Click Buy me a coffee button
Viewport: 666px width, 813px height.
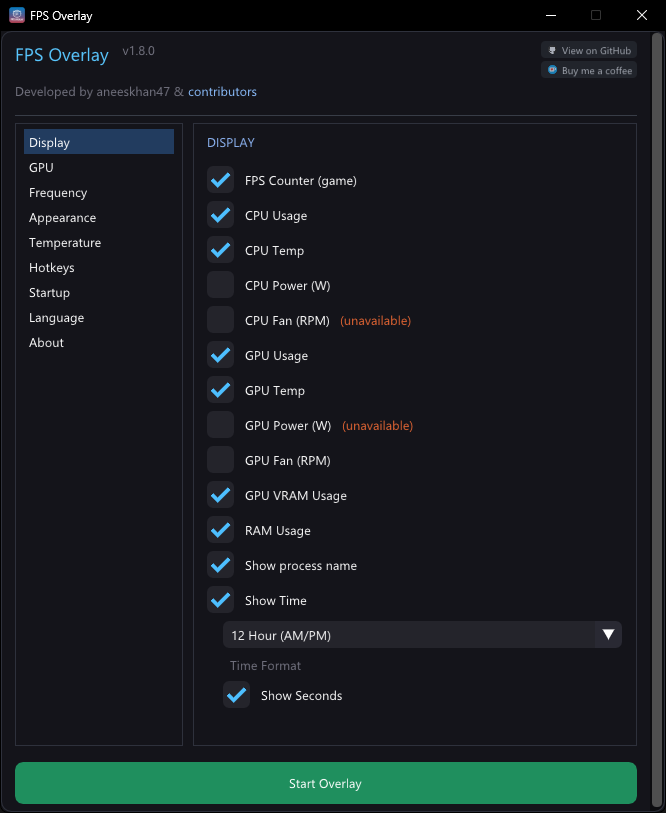tap(589, 70)
